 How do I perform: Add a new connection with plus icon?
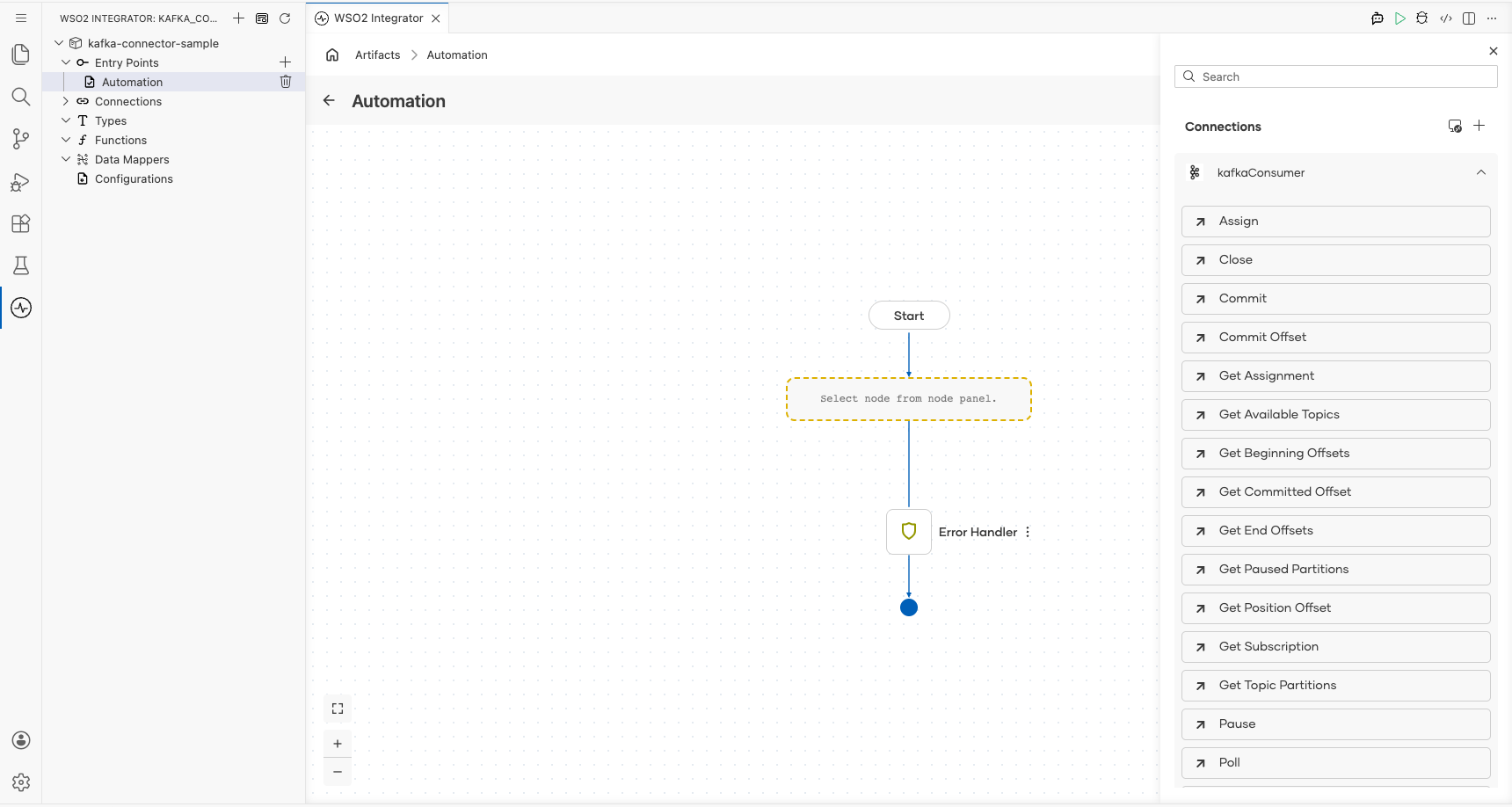pyautogui.click(x=1479, y=126)
